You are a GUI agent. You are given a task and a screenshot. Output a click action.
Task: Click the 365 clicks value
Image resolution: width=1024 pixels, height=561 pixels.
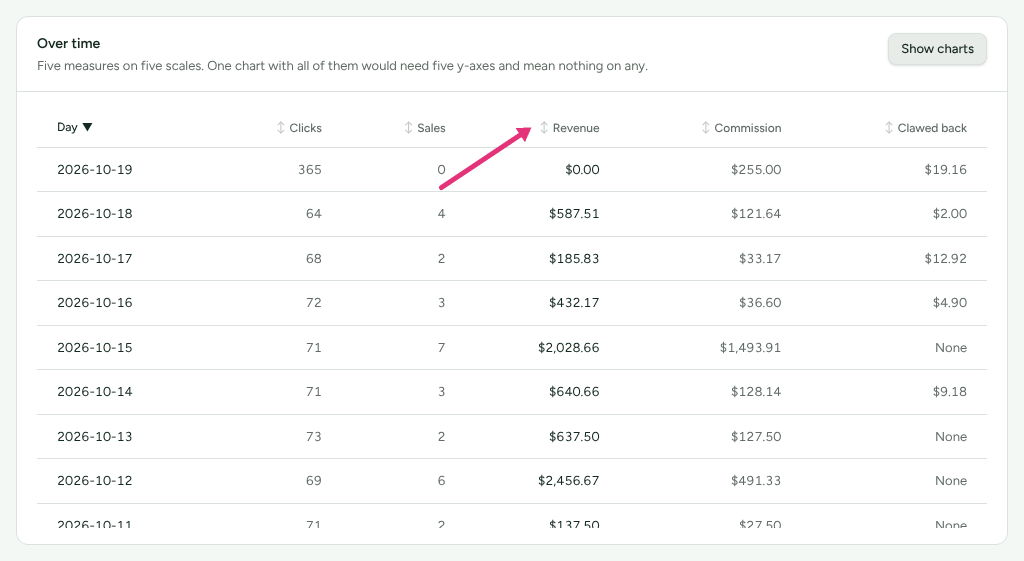310,170
